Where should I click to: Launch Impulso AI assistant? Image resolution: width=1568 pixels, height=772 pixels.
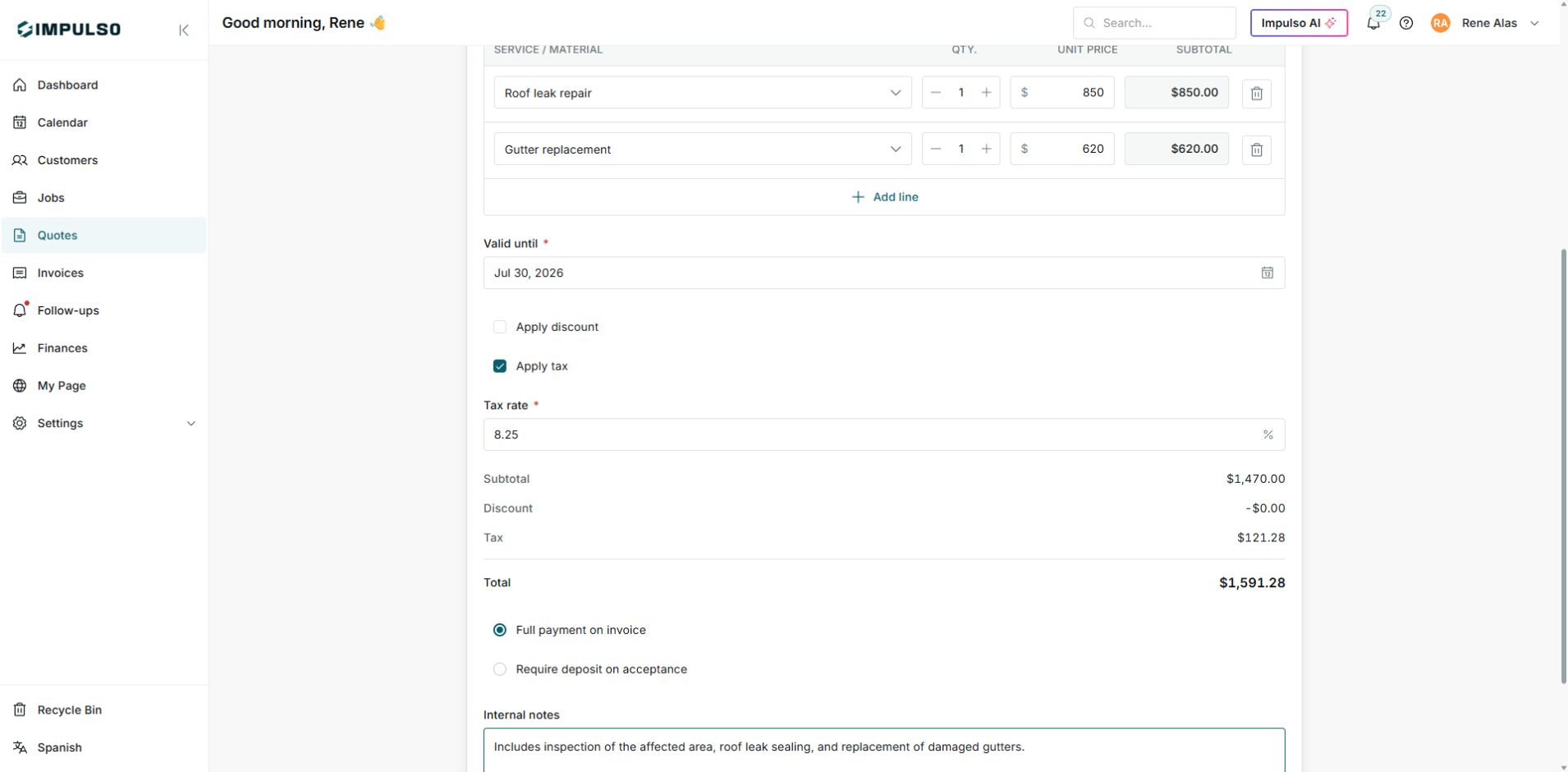pyautogui.click(x=1299, y=23)
